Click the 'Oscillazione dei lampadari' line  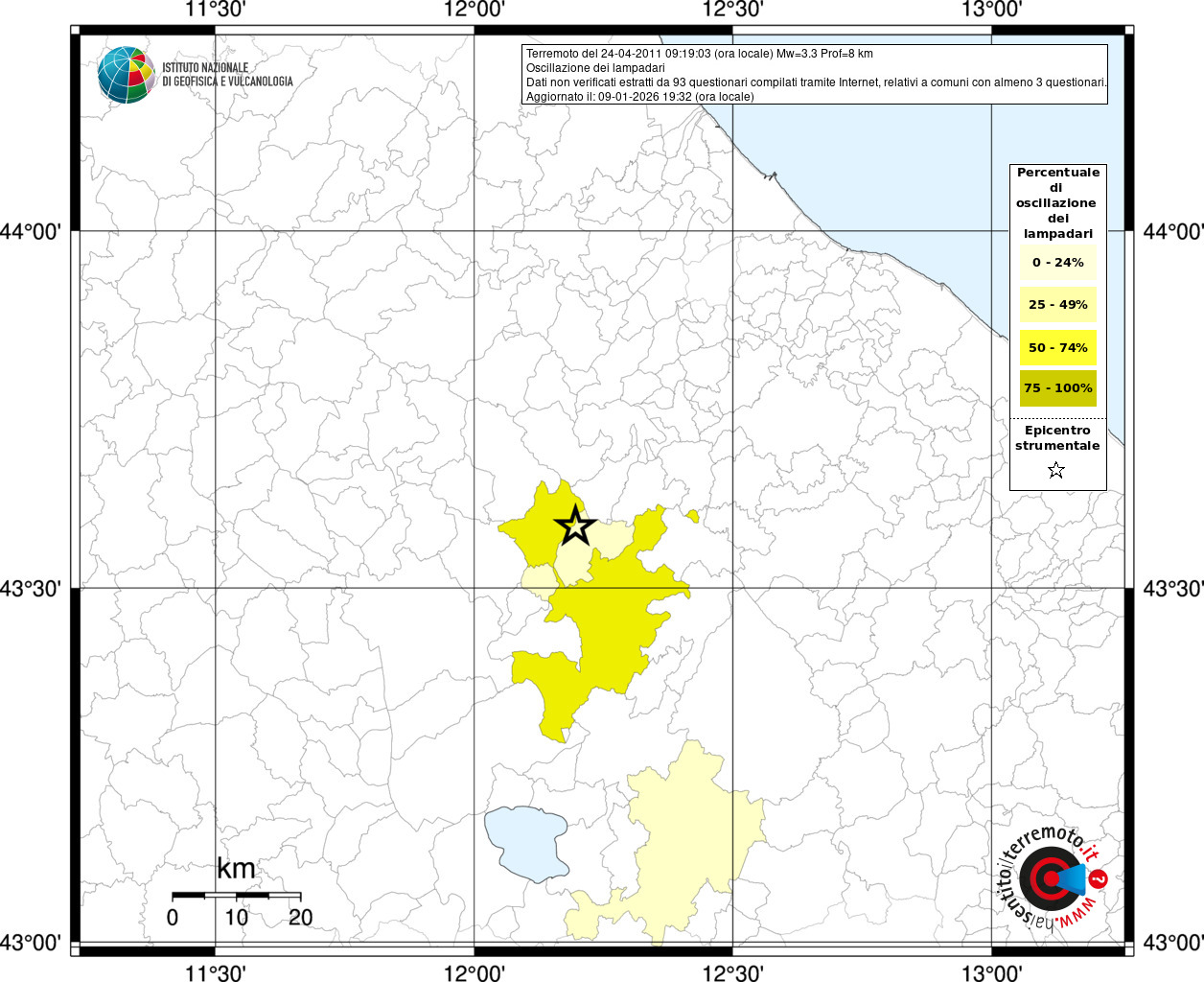(595, 68)
